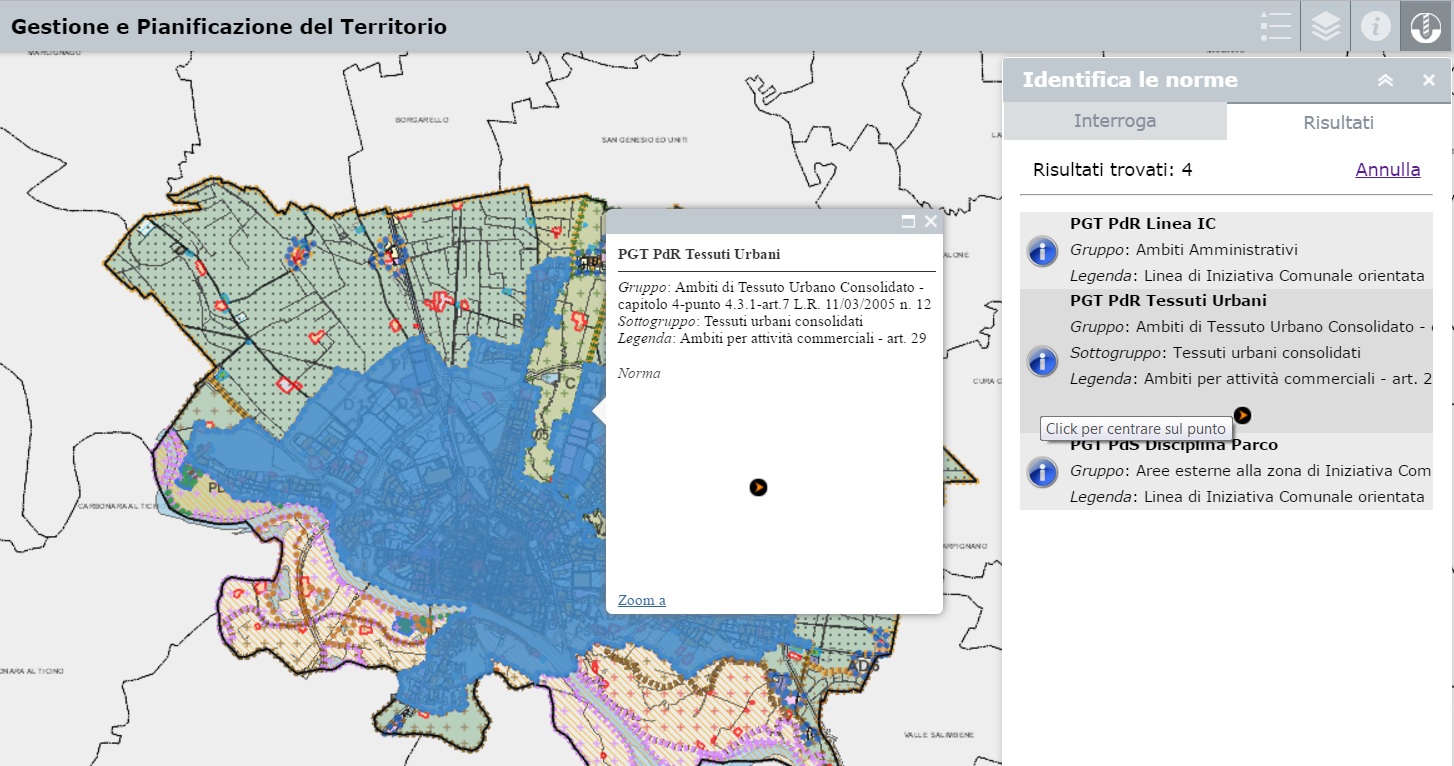Open the Layer list widget

[1325, 26]
